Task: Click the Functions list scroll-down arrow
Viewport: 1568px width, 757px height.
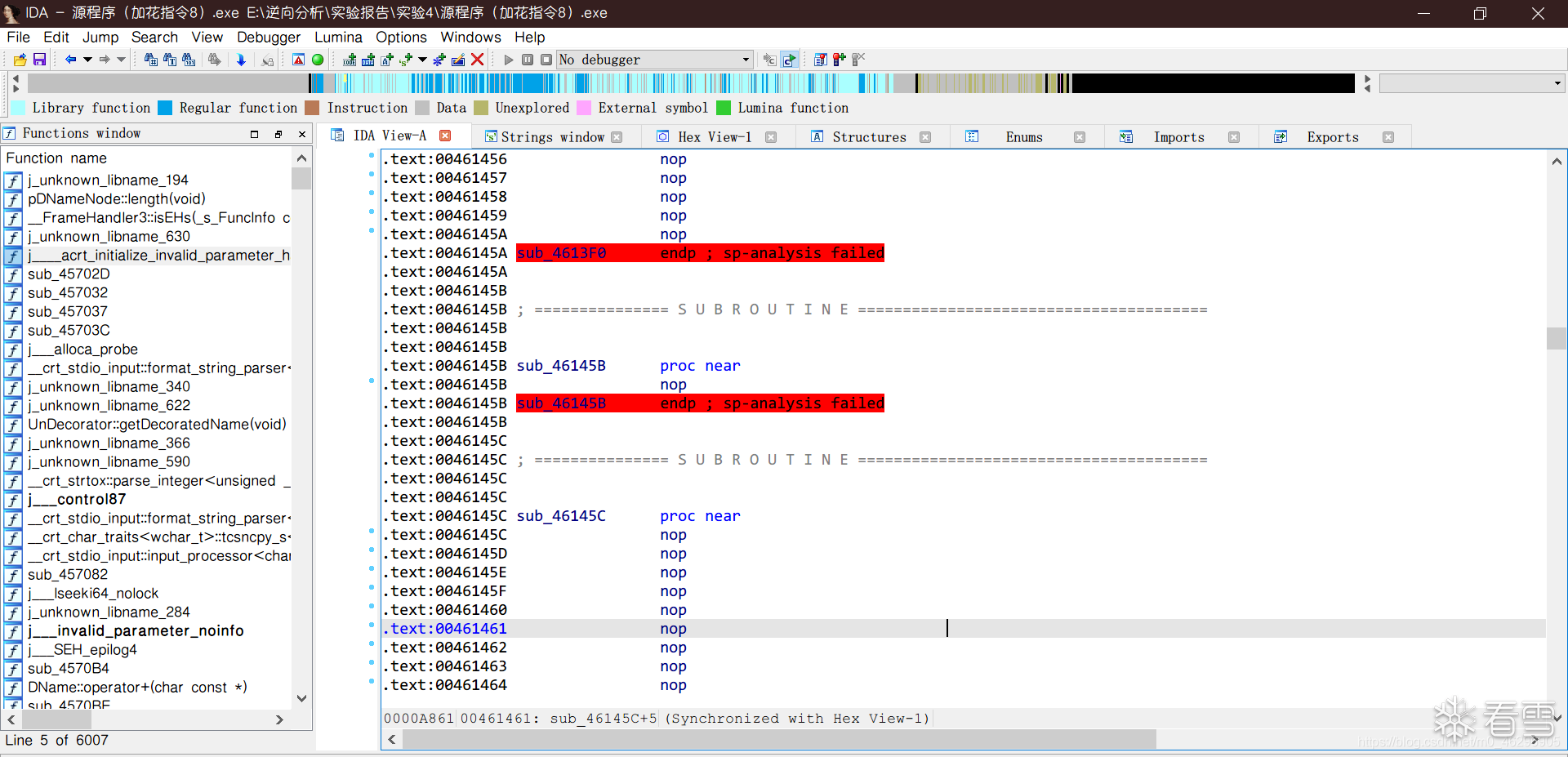Action: tap(302, 698)
